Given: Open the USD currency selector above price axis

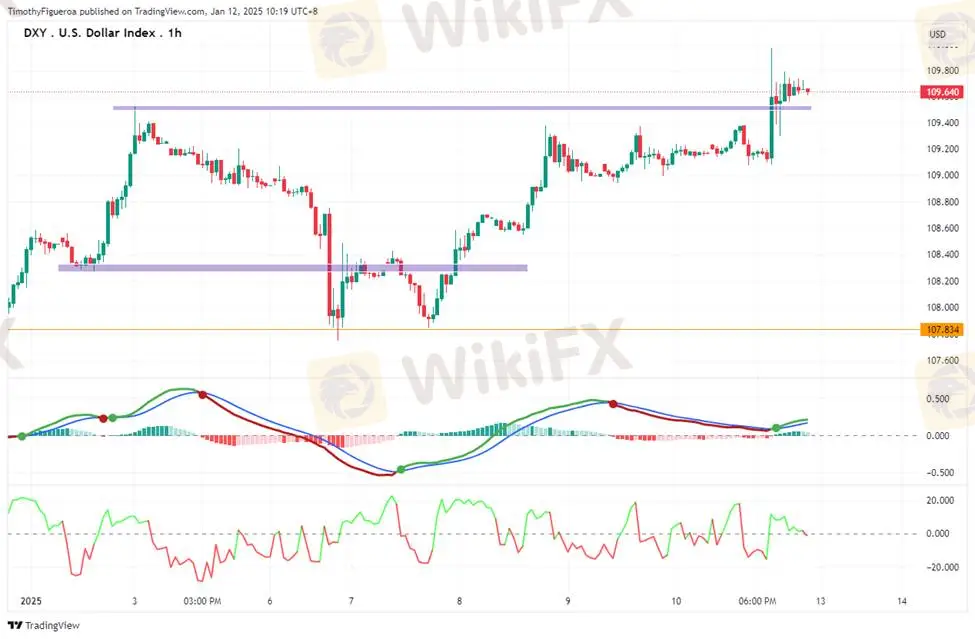Looking at the screenshot, I should tap(937, 34).
